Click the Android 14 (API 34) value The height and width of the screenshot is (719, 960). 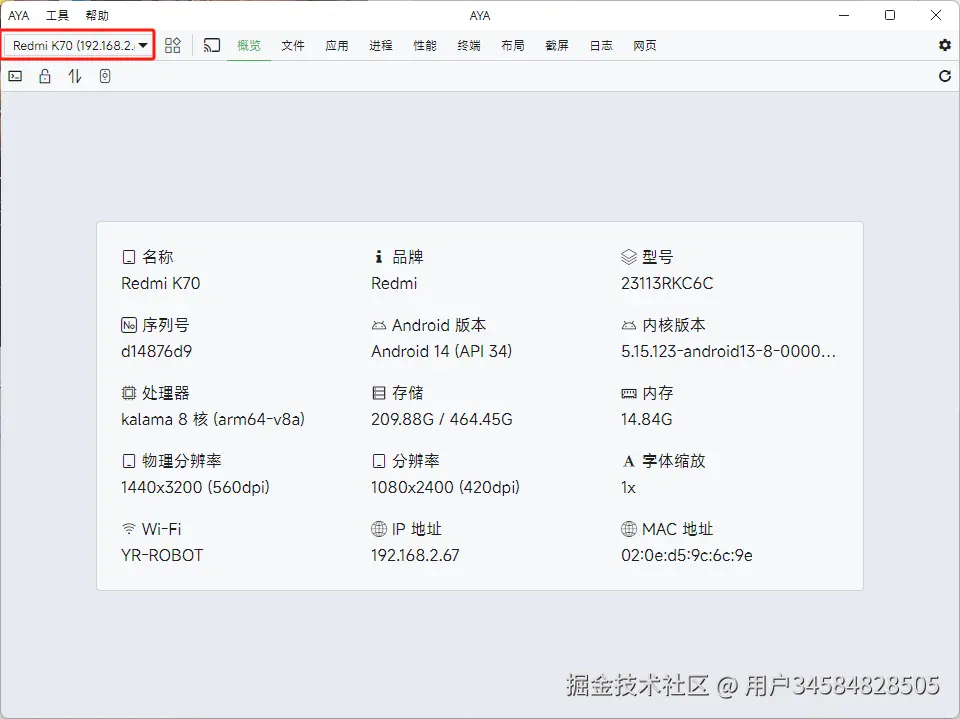coord(441,352)
